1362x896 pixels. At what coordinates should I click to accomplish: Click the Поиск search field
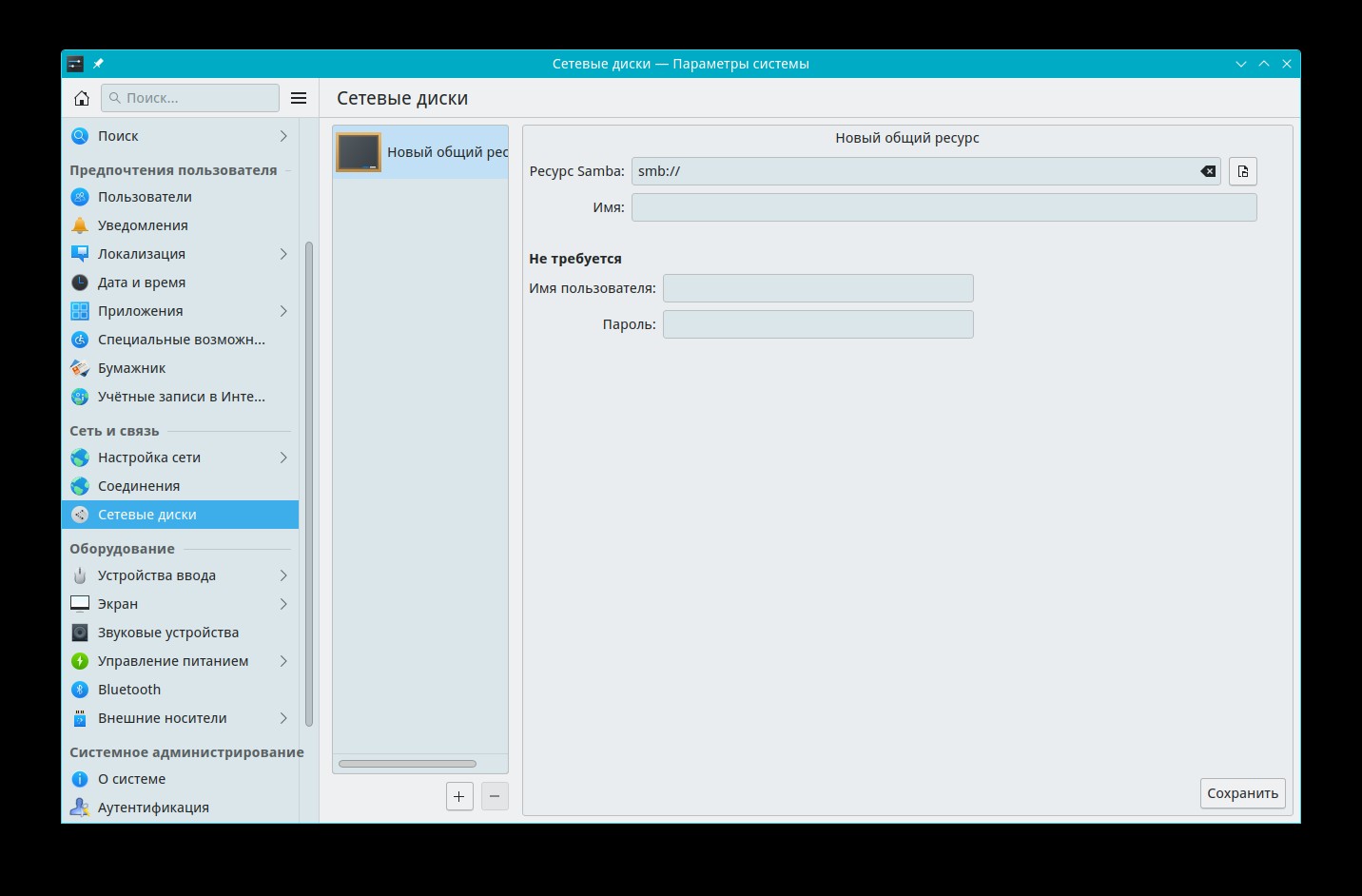(x=190, y=98)
